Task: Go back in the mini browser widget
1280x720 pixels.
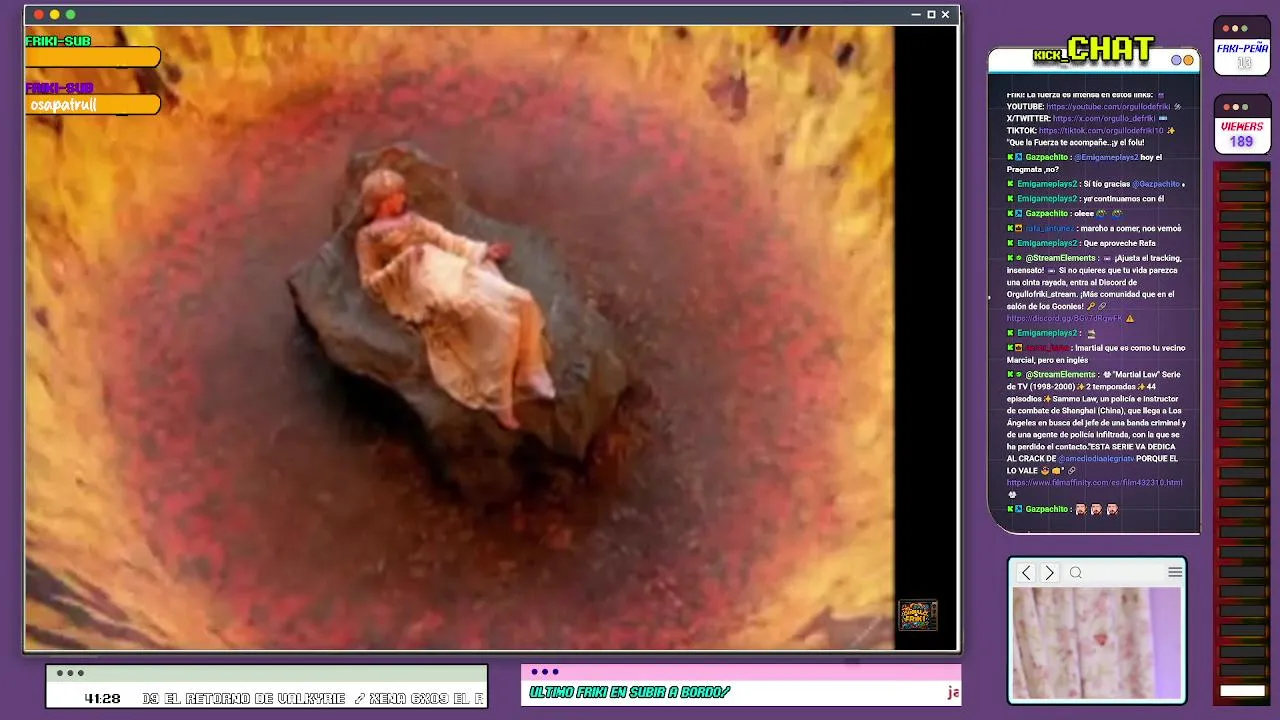Action: point(1026,573)
